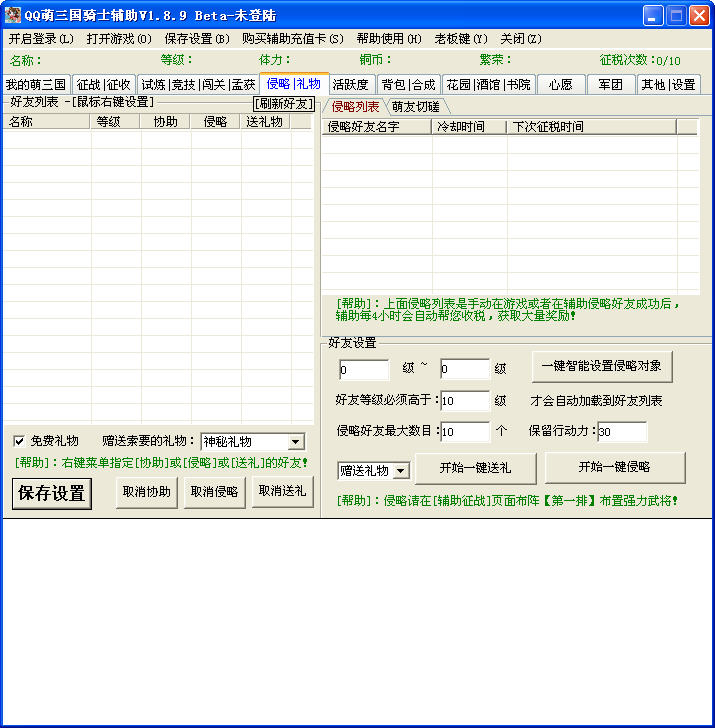Click the 等级 column header

(x=114, y=122)
